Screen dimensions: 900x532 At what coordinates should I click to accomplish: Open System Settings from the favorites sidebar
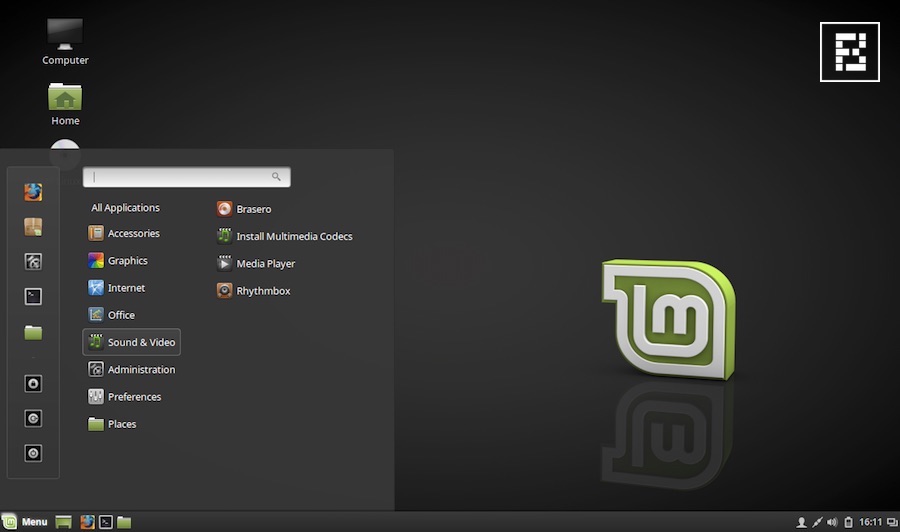33,262
